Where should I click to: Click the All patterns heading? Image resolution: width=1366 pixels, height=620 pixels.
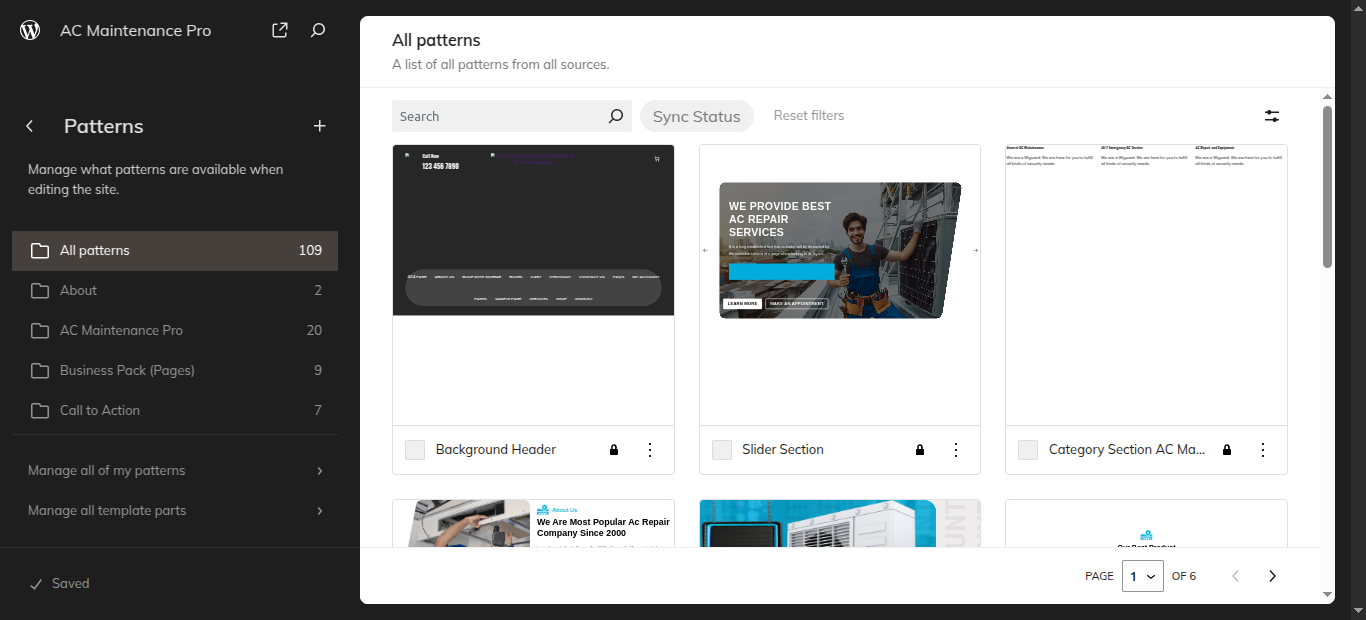(436, 41)
